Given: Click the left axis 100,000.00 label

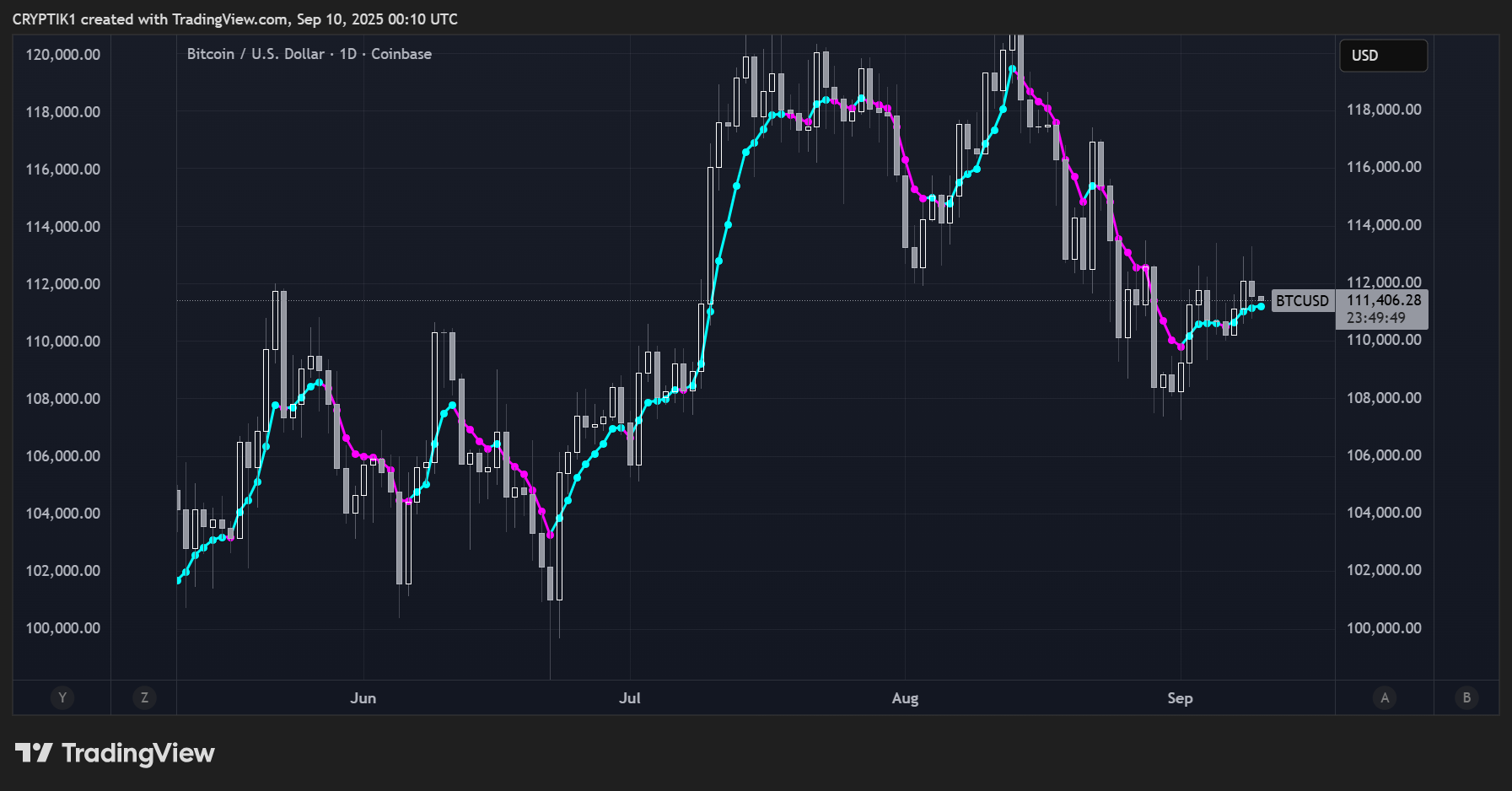Looking at the screenshot, I should click(x=63, y=628).
